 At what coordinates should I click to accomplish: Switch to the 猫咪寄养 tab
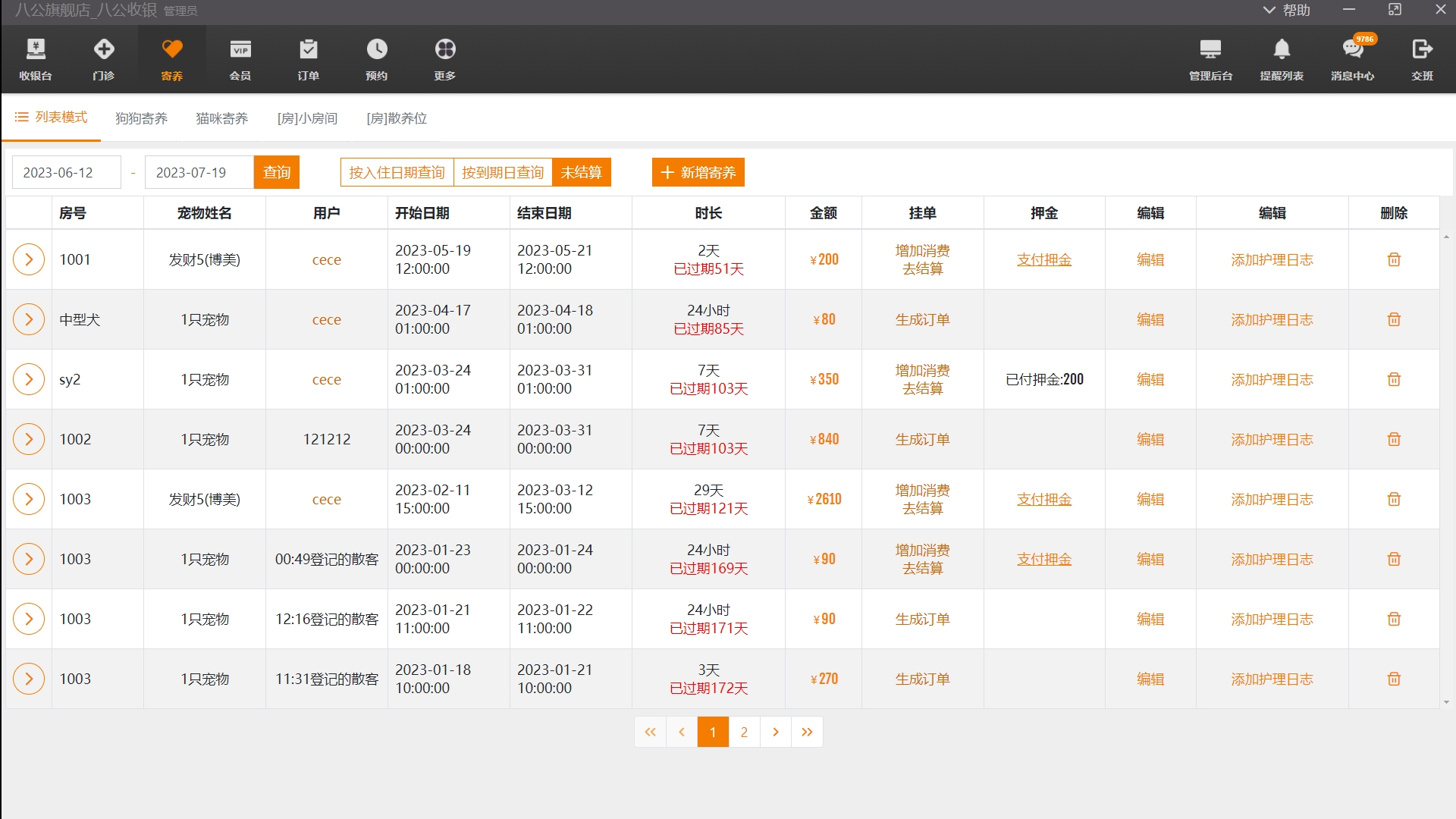pyautogui.click(x=221, y=118)
